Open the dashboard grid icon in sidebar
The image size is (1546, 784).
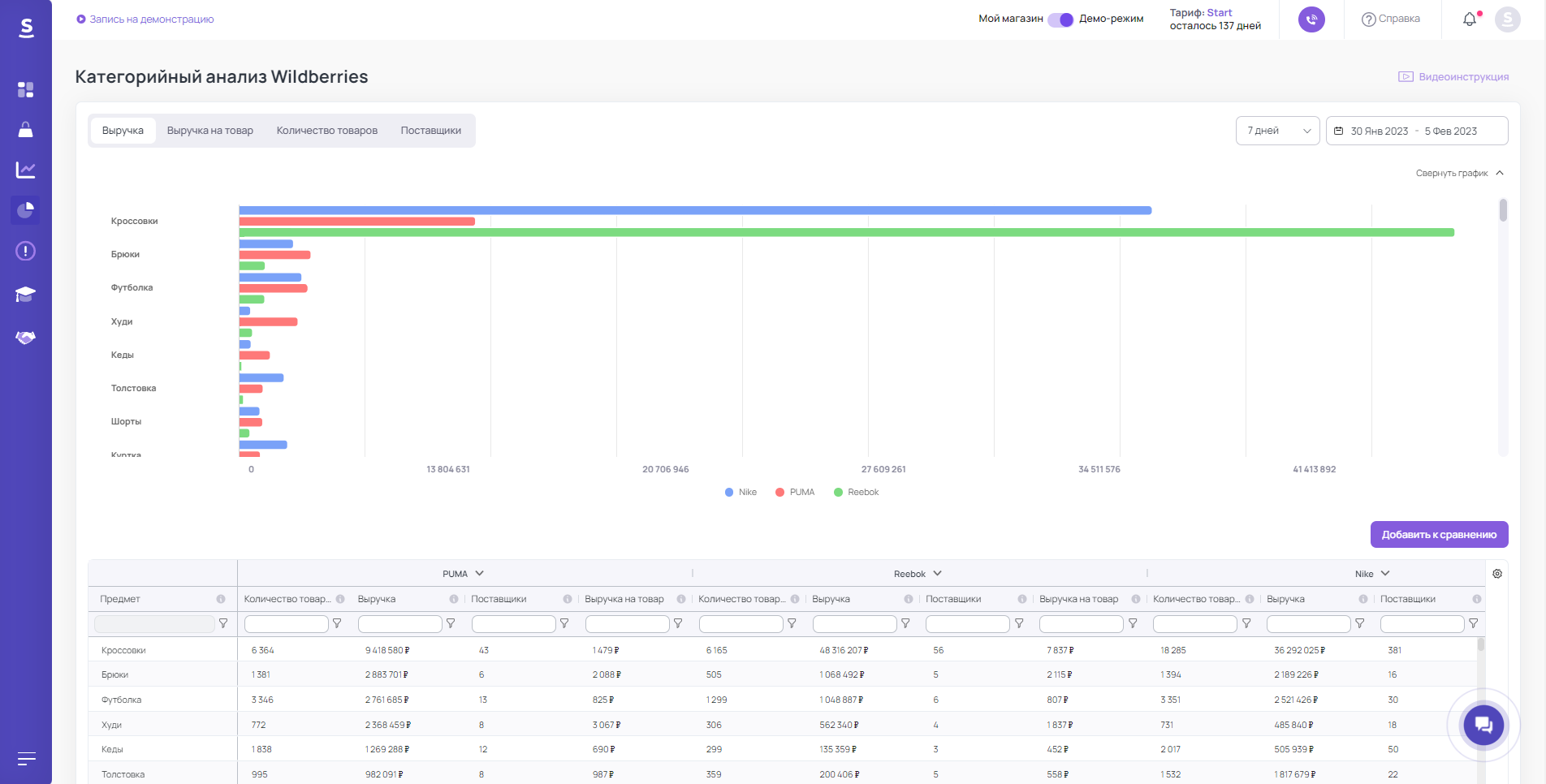tap(25, 89)
